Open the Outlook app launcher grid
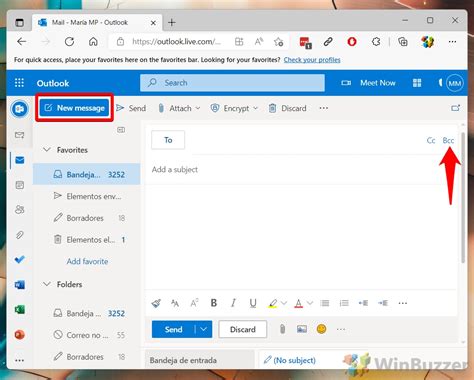This screenshot has height=380, width=474. tap(19, 83)
